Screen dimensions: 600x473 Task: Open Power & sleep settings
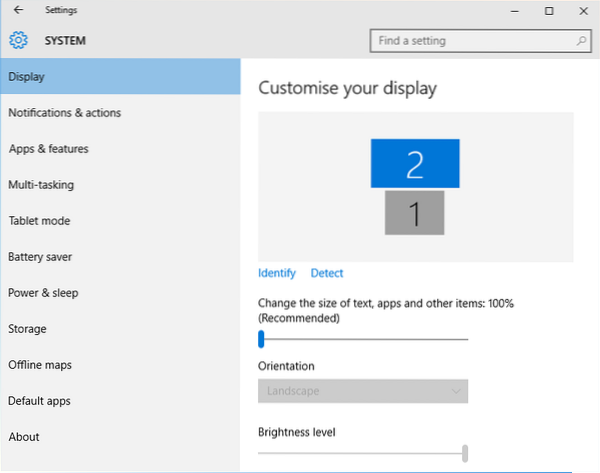(x=43, y=293)
